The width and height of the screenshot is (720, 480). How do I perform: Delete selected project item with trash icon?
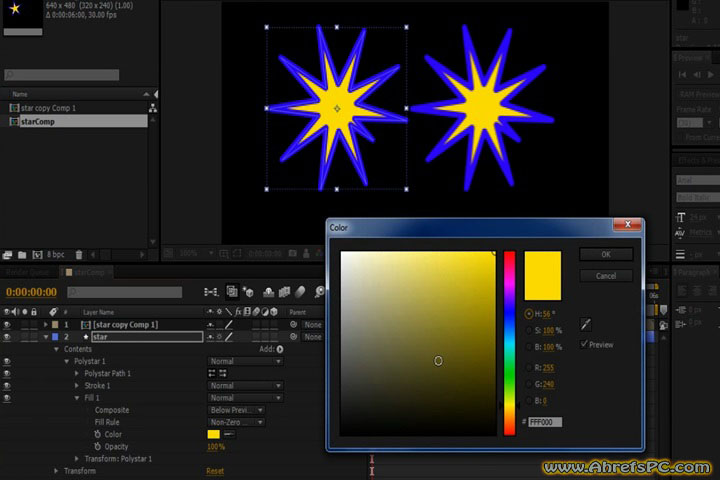pyautogui.click(x=79, y=254)
